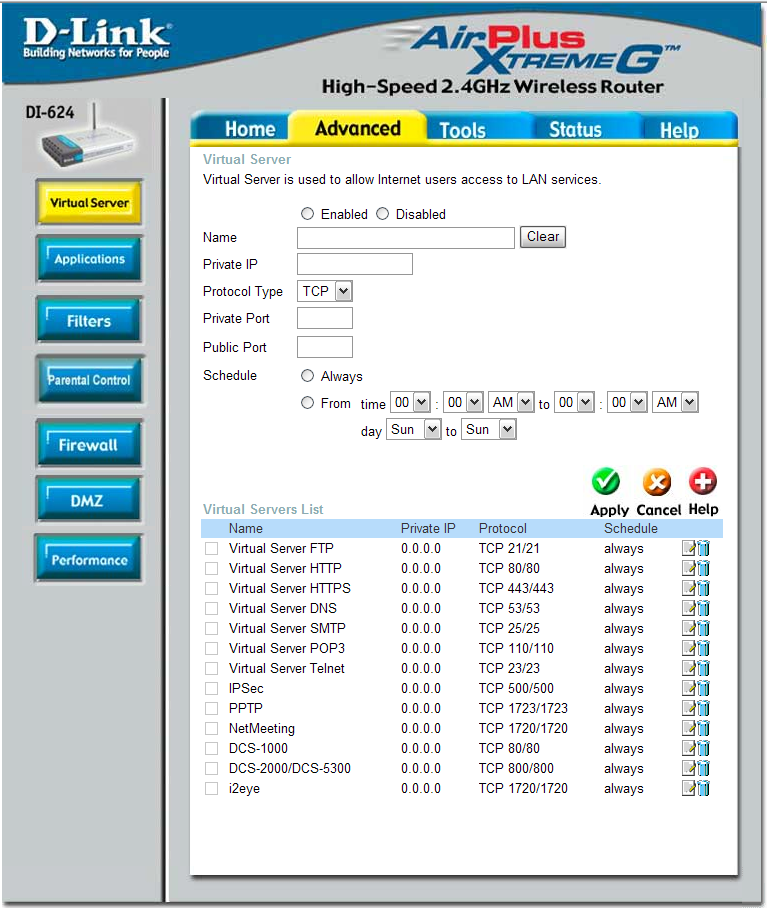Open the Protocol Type TCP dropdown
The image size is (767, 908).
(x=325, y=291)
